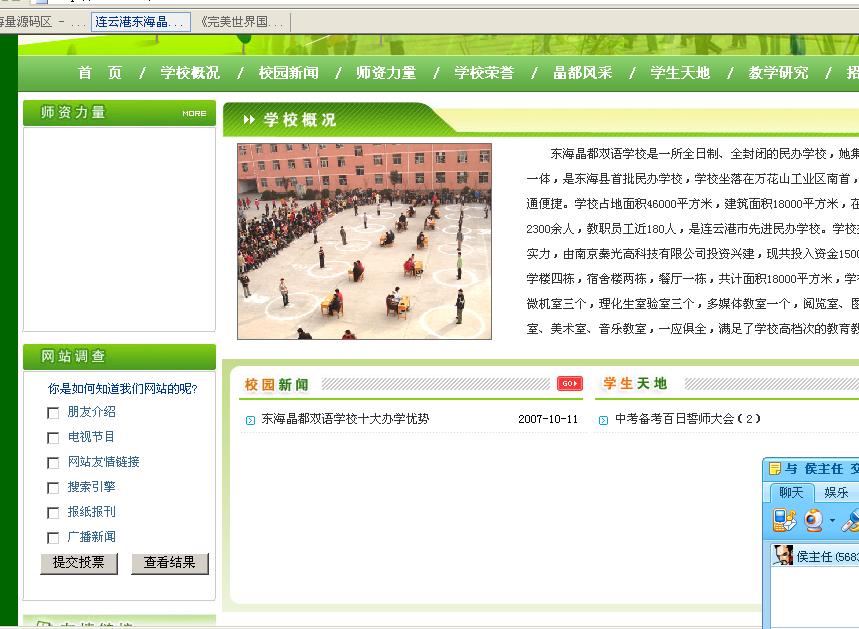Image resolution: width=859 pixels, height=629 pixels.
Task: Click the school courtyard photo
Action: pyautogui.click(x=364, y=241)
